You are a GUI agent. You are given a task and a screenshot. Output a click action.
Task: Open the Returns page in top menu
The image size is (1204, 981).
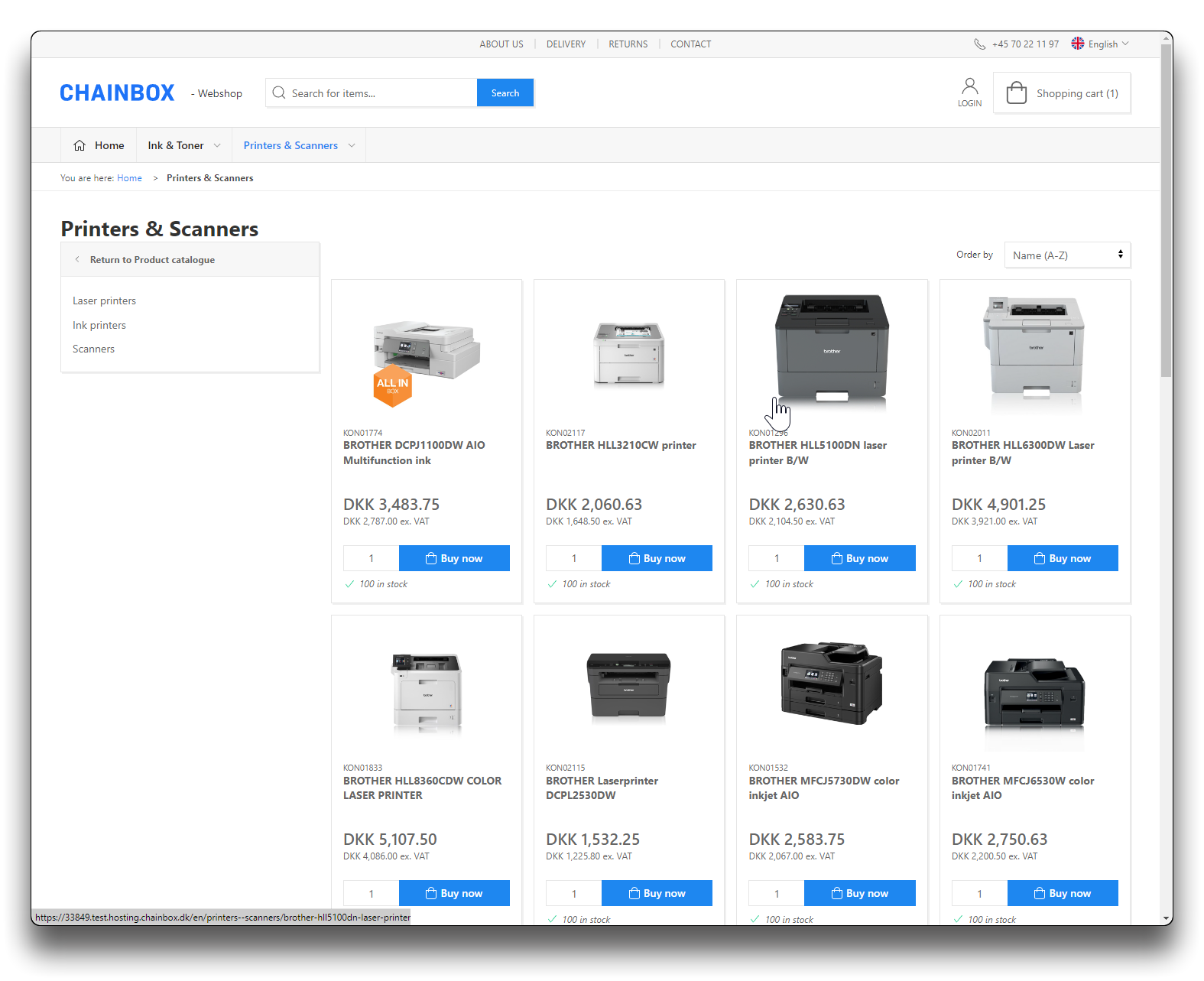(628, 44)
